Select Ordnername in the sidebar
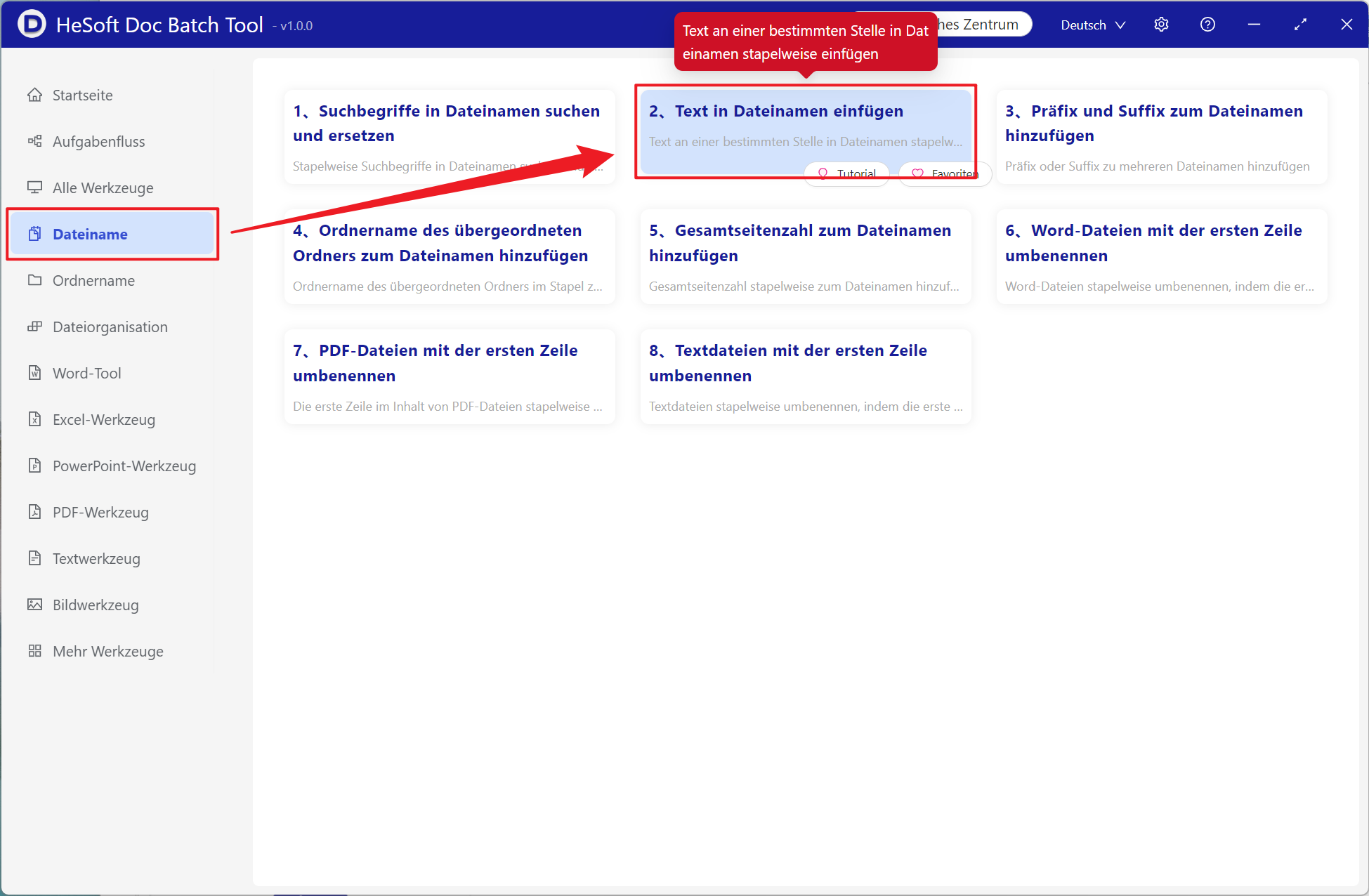The image size is (1369, 896). coord(112,280)
